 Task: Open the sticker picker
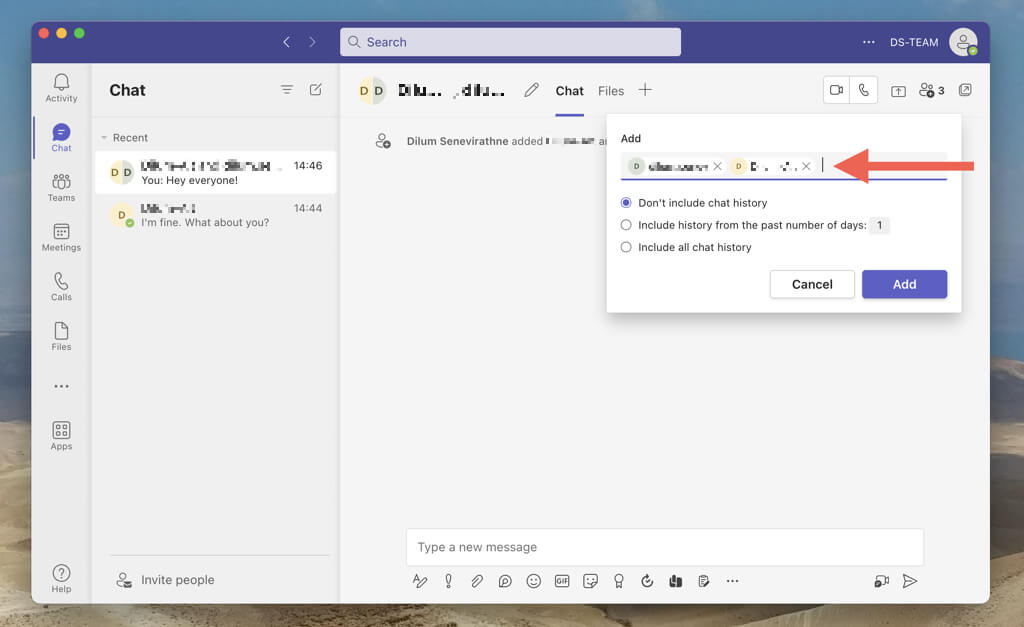click(x=590, y=581)
